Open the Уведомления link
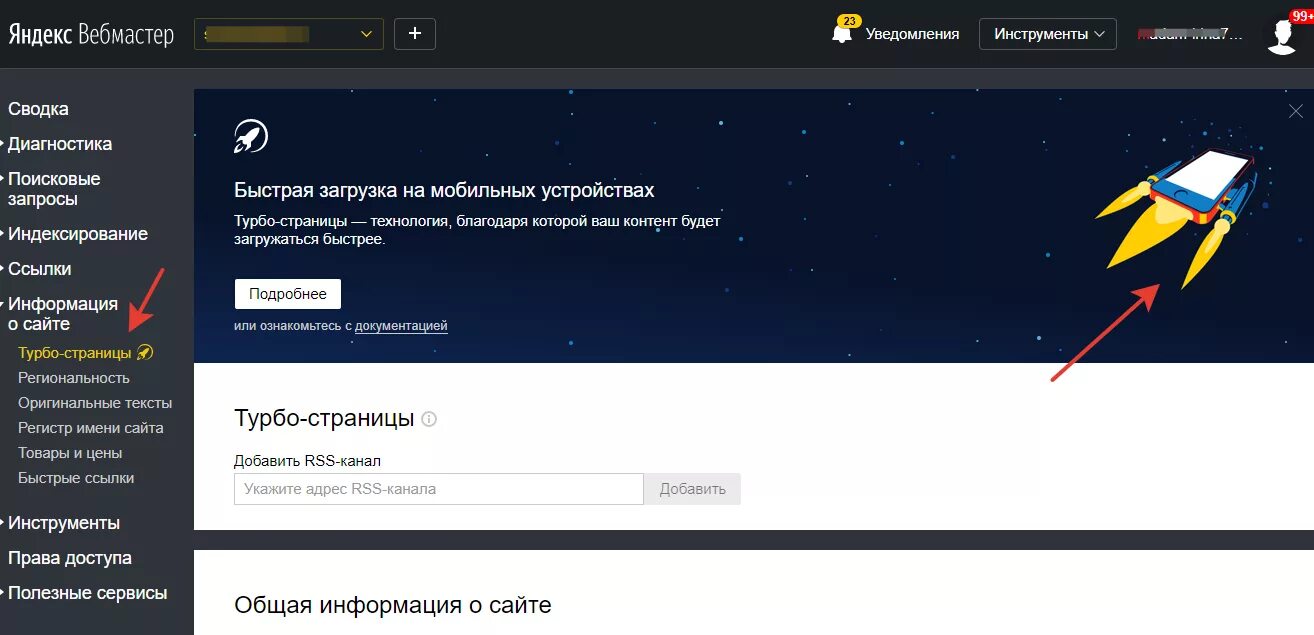This screenshot has height=635, width=1314. [912, 34]
